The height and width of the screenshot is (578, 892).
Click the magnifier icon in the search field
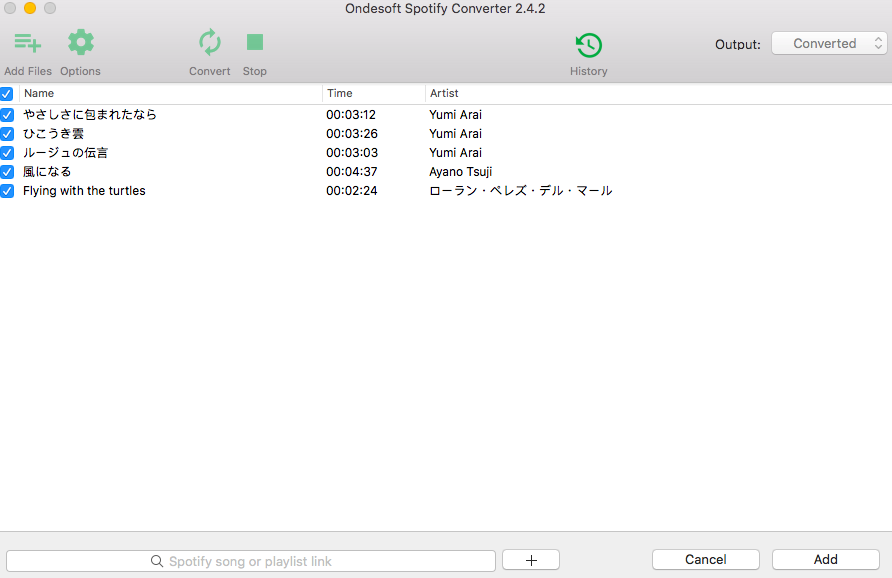click(x=156, y=561)
